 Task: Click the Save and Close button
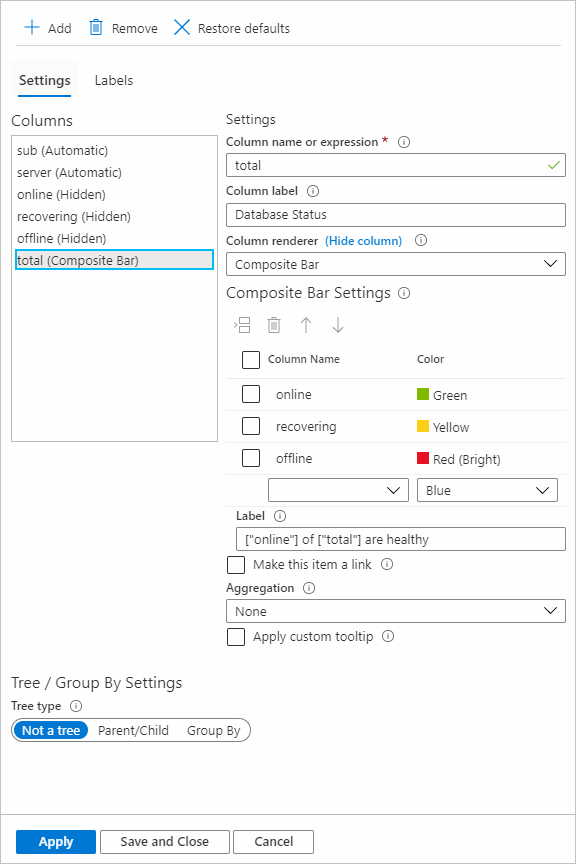click(x=164, y=842)
